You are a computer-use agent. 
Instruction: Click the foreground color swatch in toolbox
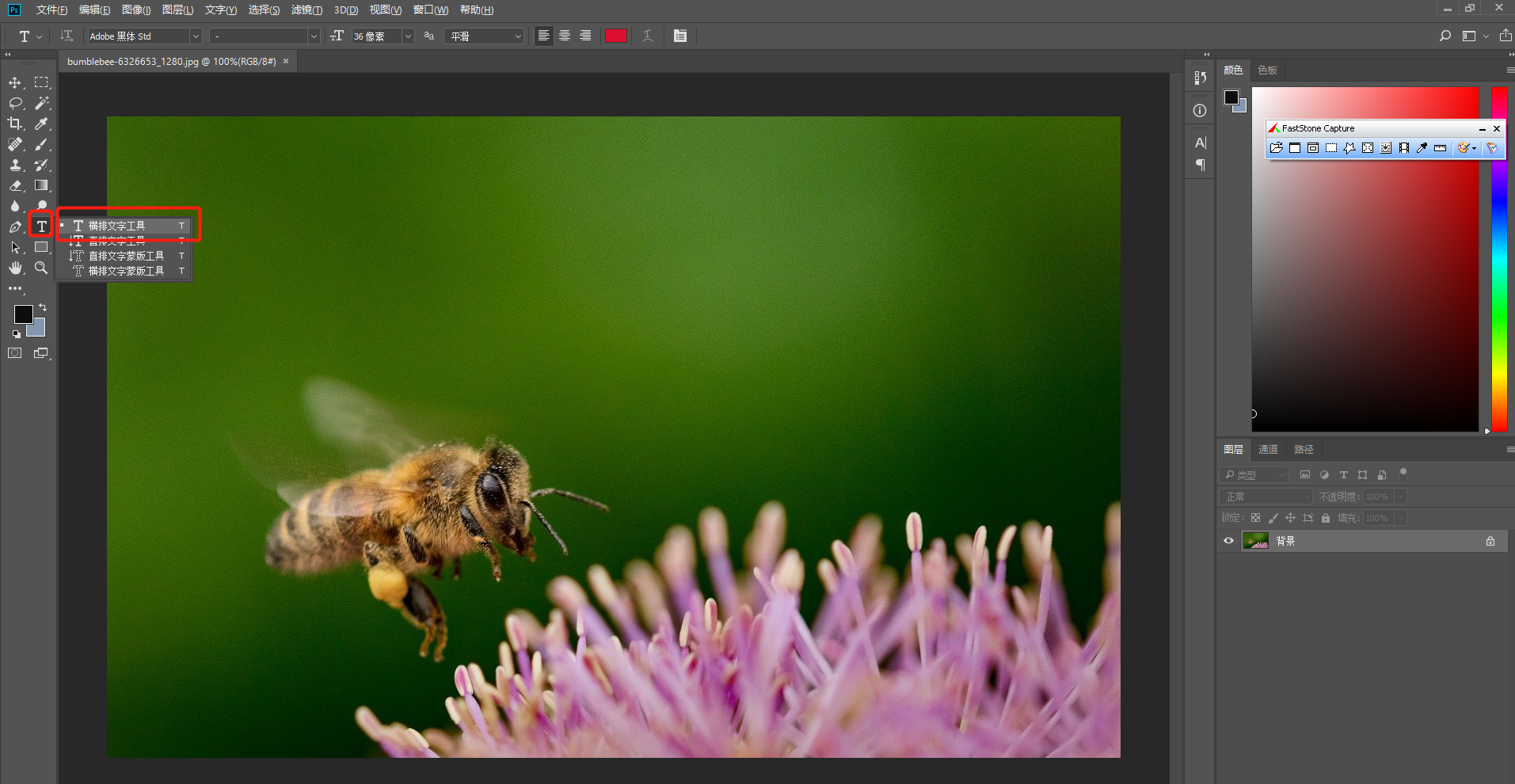click(x=23, y=314)
